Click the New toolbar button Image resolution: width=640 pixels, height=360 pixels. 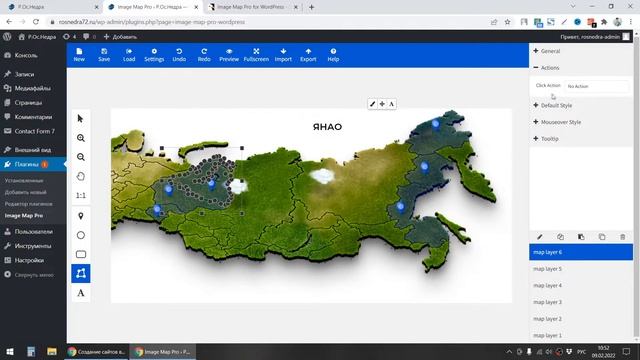click(79, 55)
